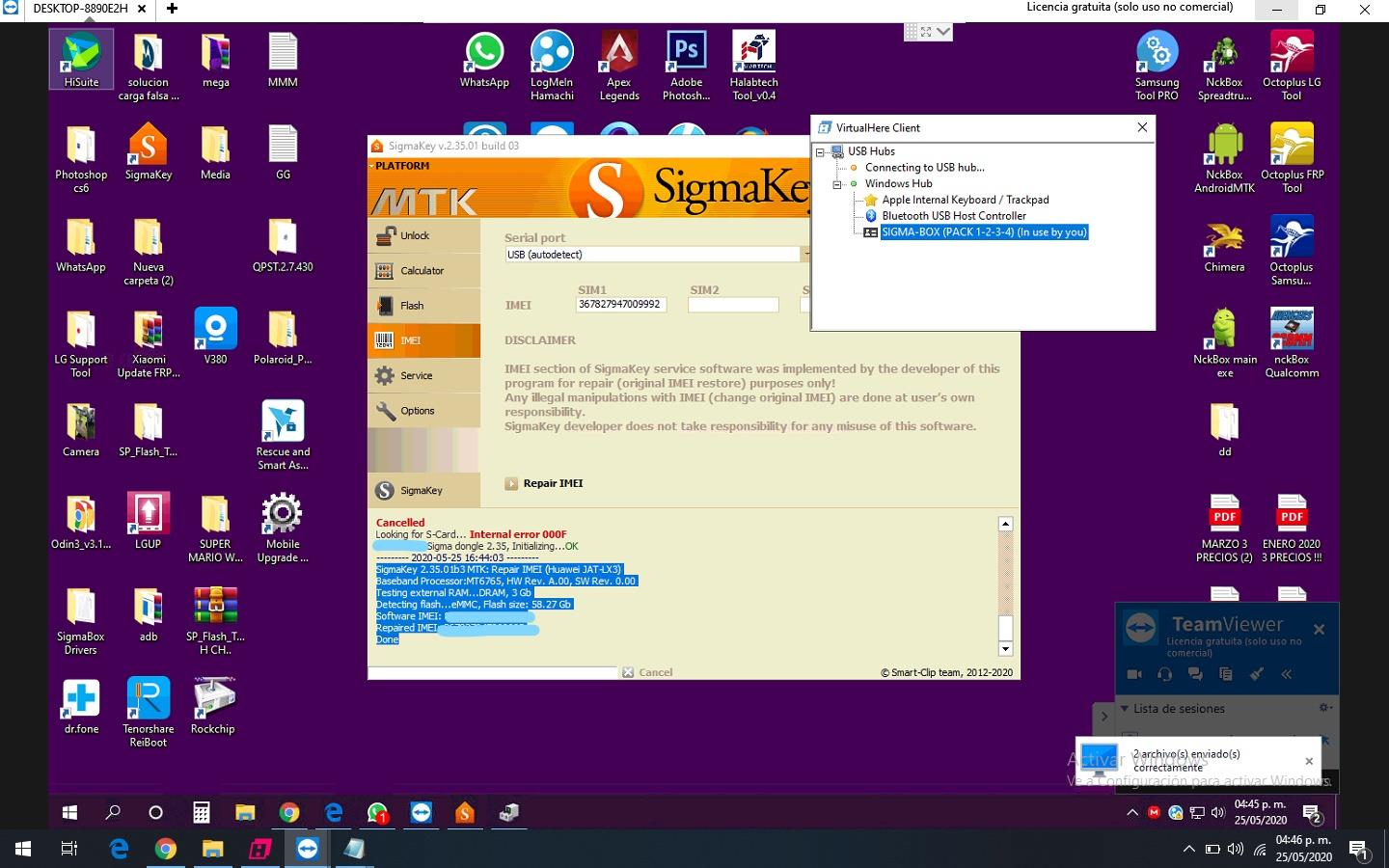This screenshot has width=1389, height=868.
Task: Open the TeamViewer session toolbar chevron
Action: coord(943,32)
